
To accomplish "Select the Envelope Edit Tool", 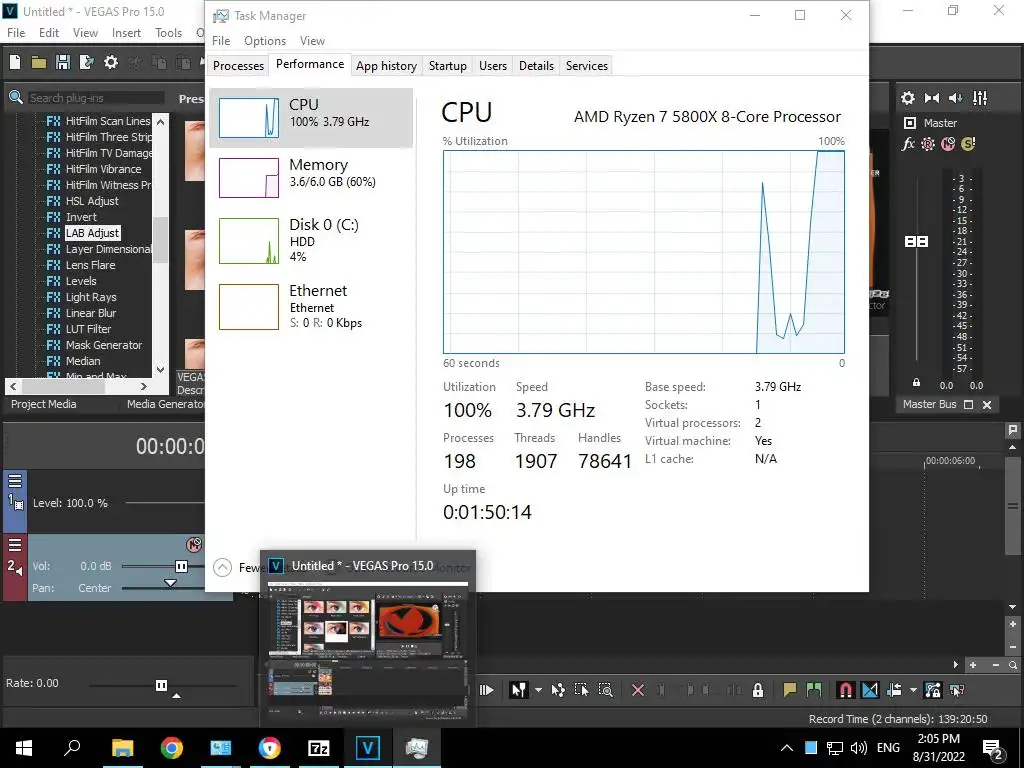I will tap(558, 690).
